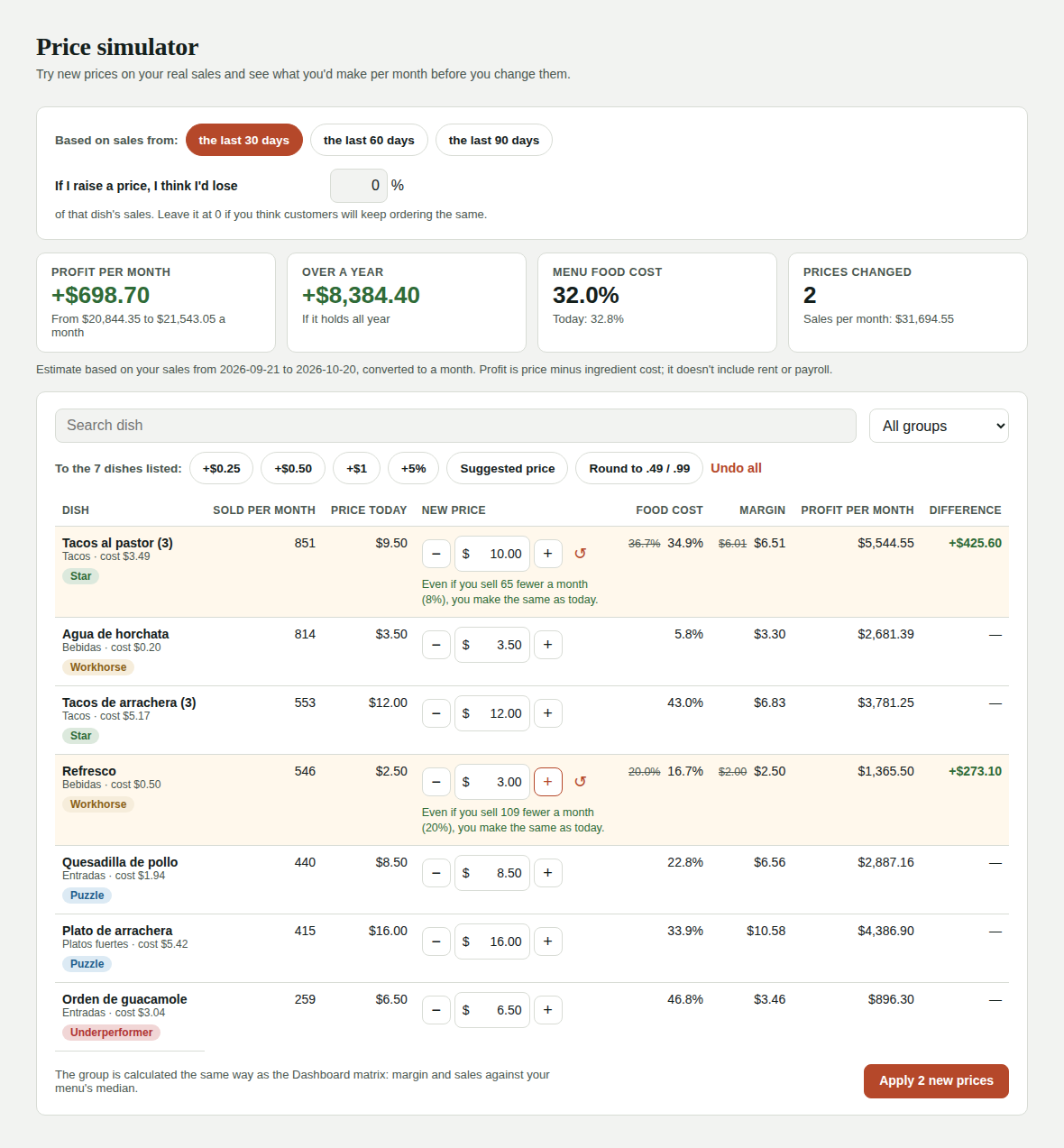Screen dimensions: 1064x1148
Task: Increase Plato de arrachera price
Action: [548, 941]
